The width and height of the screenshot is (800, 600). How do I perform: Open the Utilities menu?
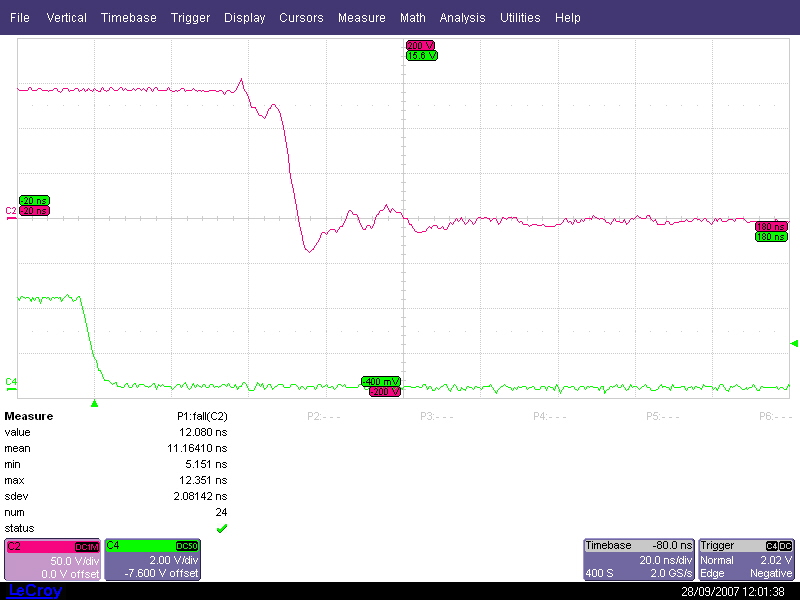[520, 17]
